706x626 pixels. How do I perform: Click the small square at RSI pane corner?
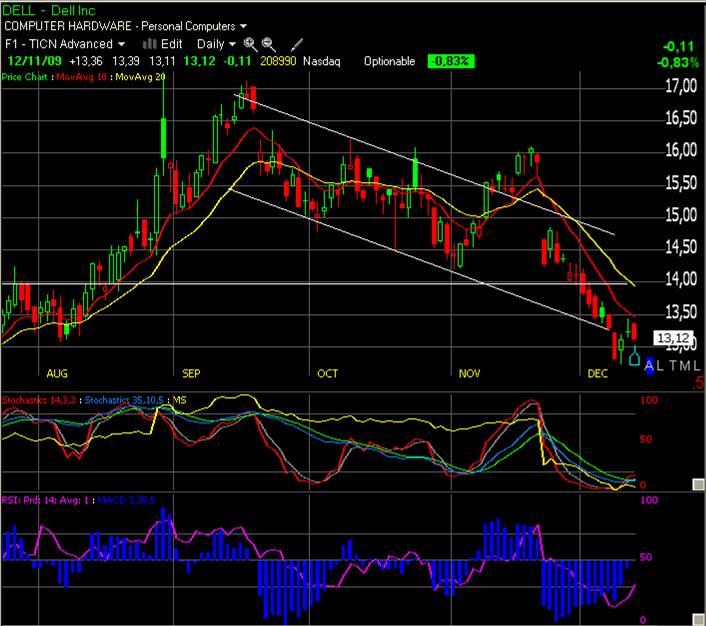(x=698, y=619)
